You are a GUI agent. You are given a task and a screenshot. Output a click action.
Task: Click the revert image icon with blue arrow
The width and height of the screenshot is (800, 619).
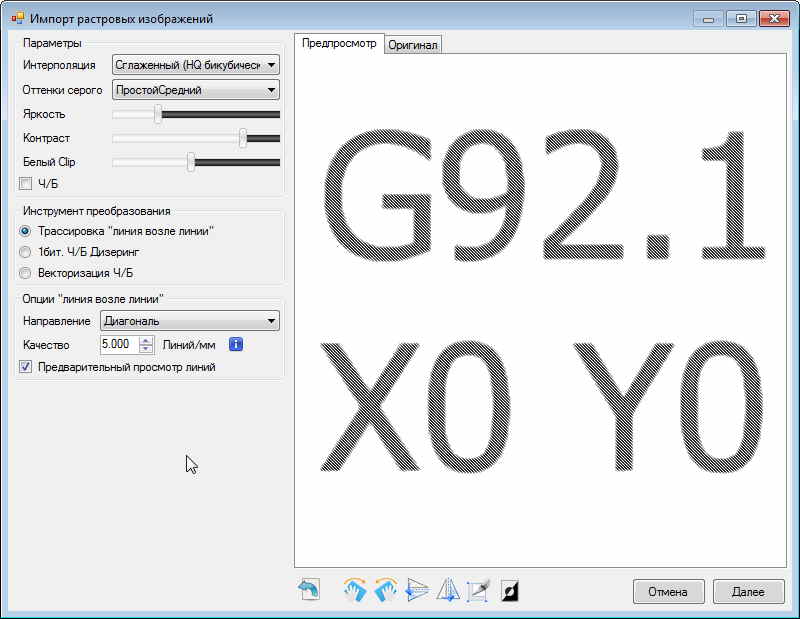tap(309, 590)
